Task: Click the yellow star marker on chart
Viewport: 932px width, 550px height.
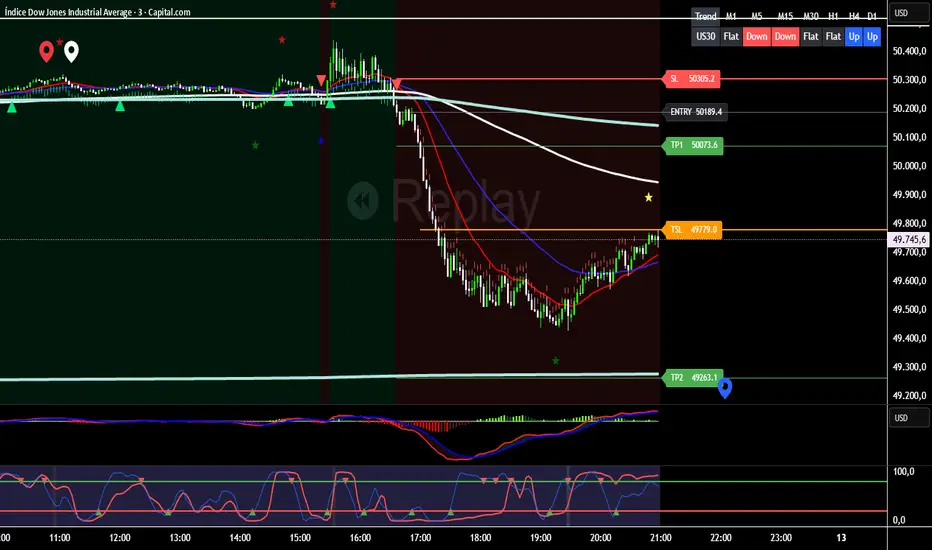Action: pos(648,197)
